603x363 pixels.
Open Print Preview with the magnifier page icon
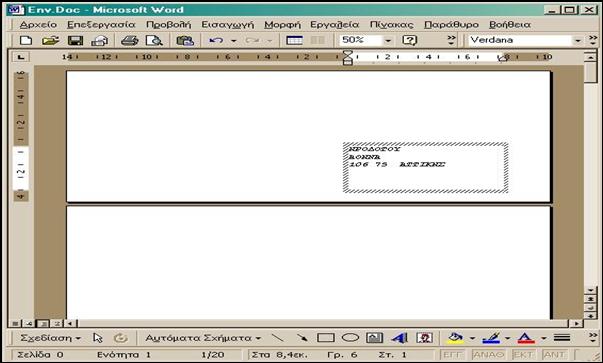[x=154, y=40]
